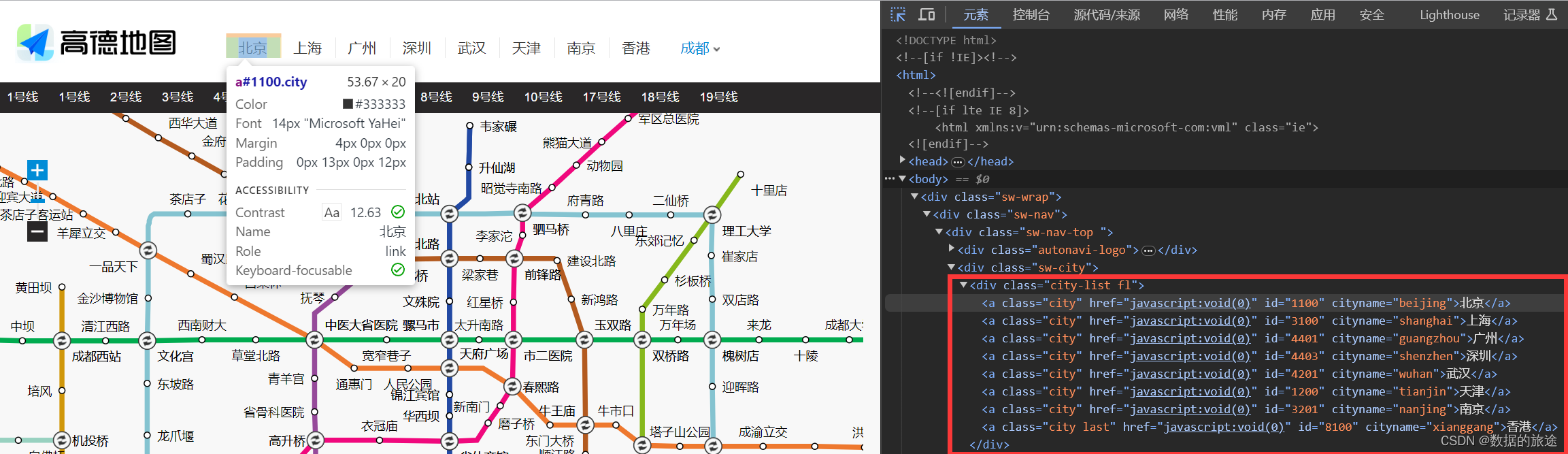
Task: Select 18号线 in the line bar
Action: (x=661, y=97)
